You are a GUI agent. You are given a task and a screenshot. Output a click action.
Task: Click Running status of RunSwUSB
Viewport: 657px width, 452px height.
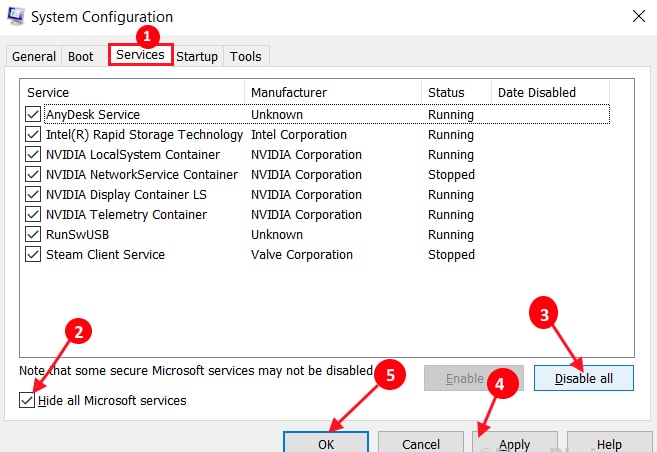[x=451, y=235]
